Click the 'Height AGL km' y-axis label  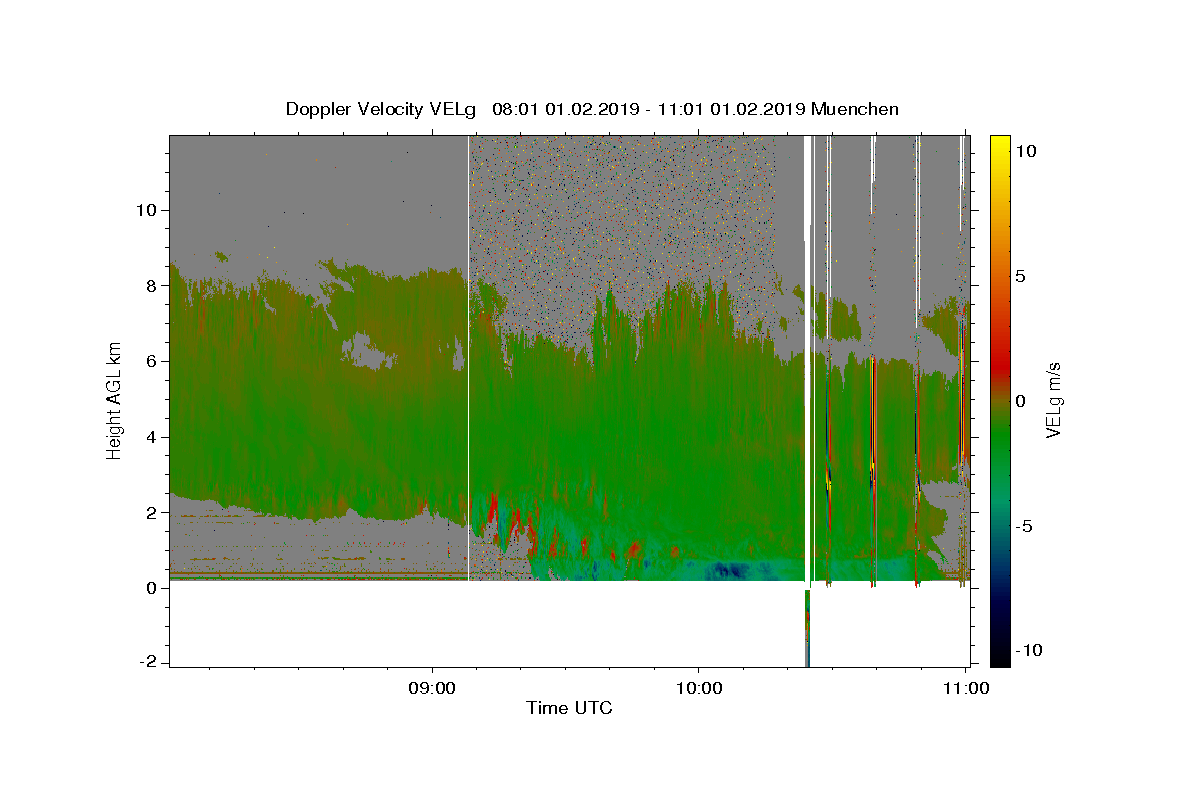115,400
